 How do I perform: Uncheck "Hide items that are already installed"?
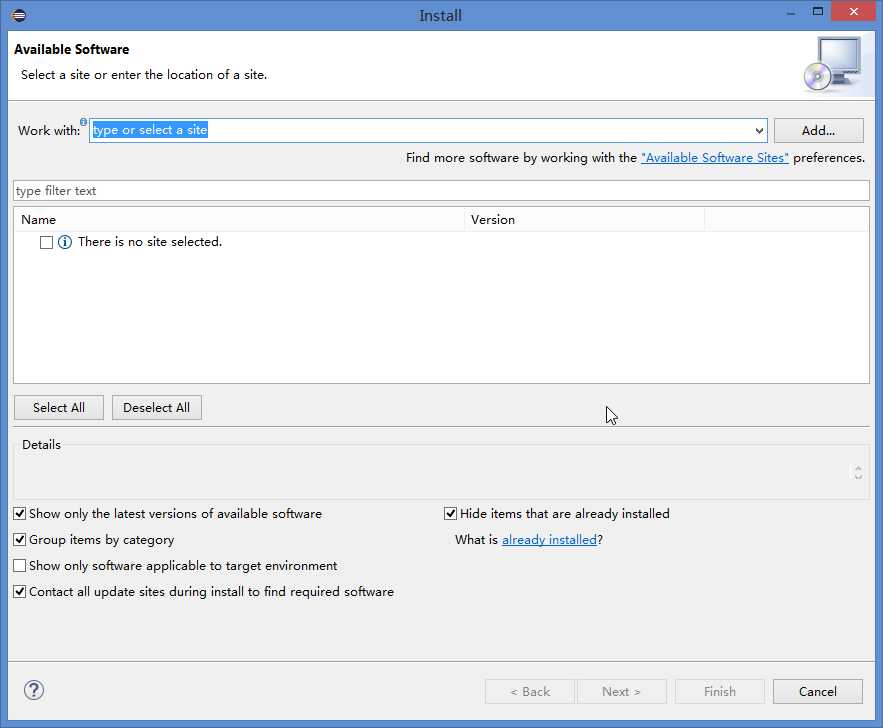[451, 513]
